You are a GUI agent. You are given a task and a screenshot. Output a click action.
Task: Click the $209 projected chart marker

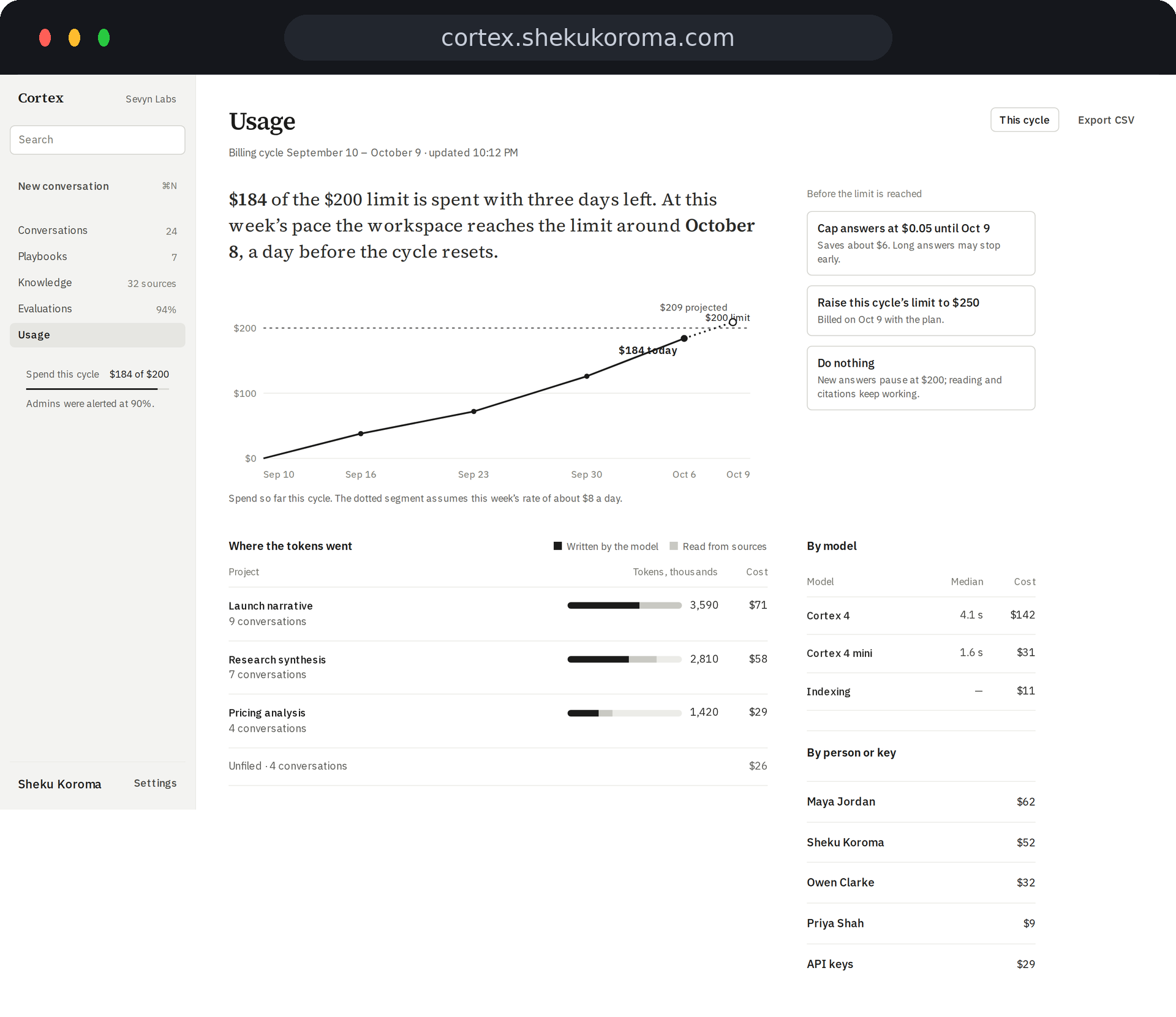[733, 322]
